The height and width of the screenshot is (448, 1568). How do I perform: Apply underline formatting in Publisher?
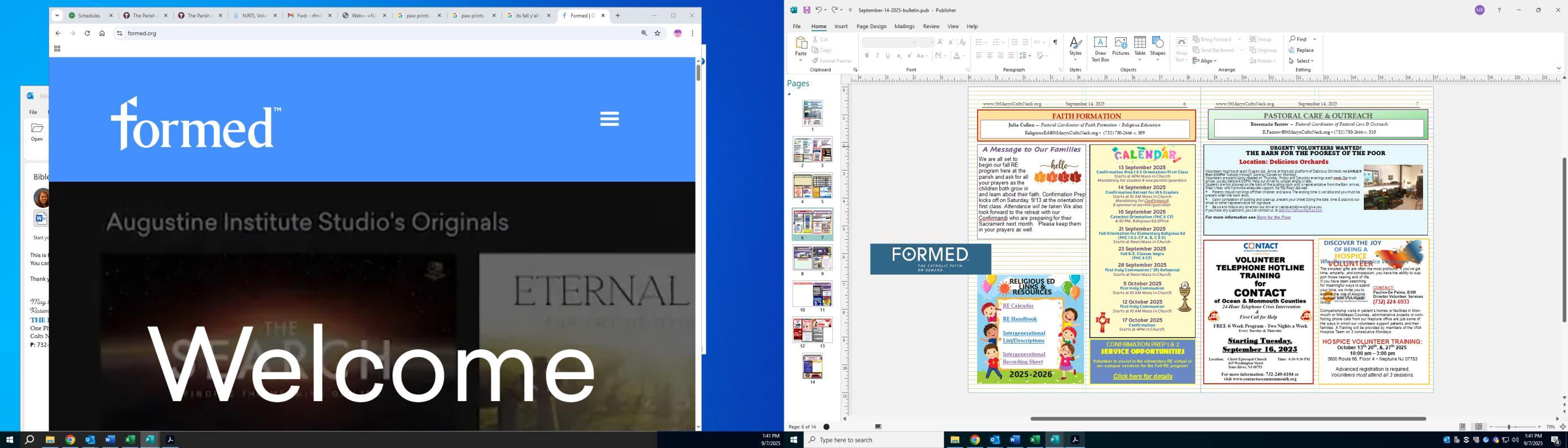click(888, 56)
